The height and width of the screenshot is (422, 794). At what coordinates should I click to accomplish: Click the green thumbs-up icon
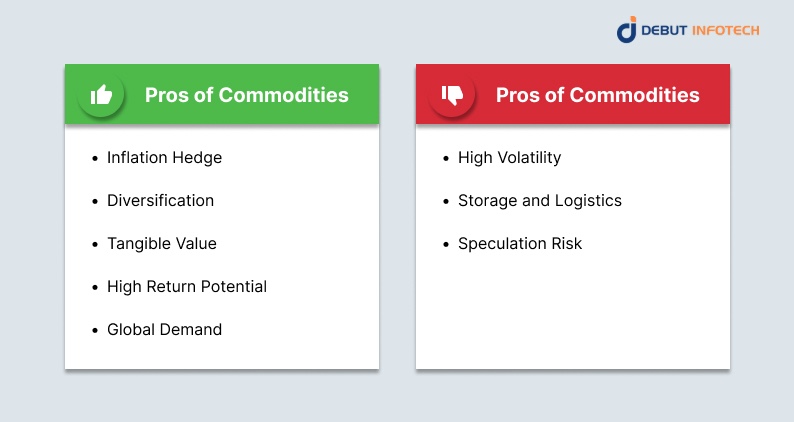point(101,95)
